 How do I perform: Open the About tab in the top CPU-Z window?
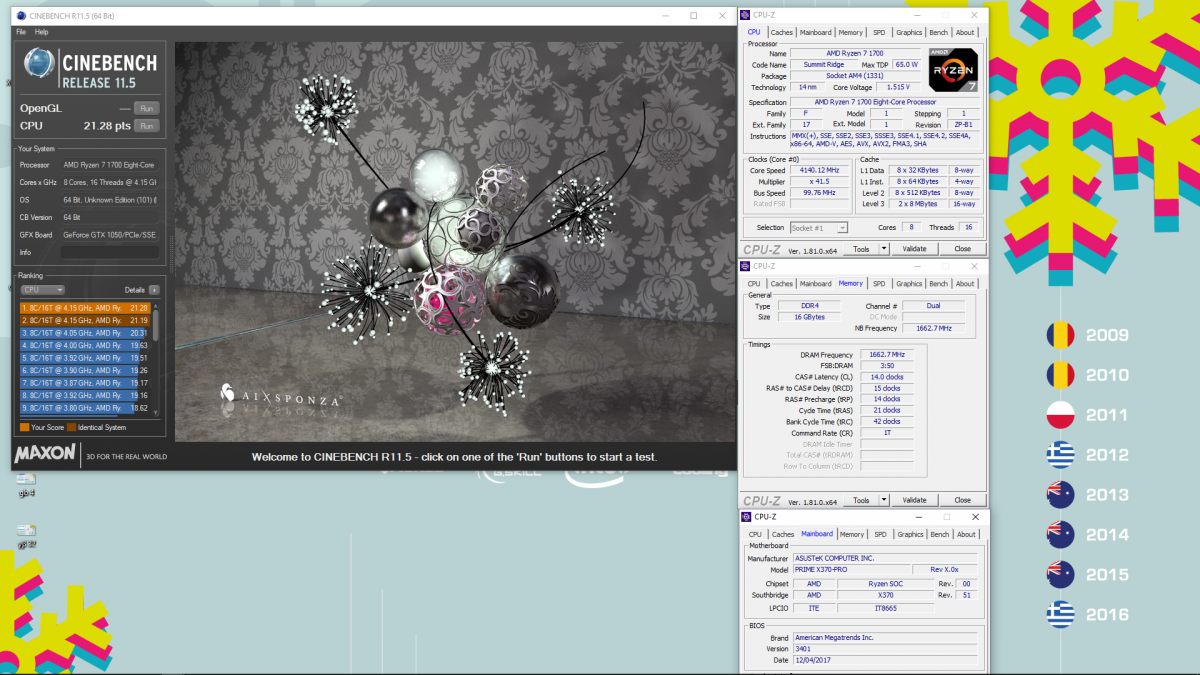tap(965, 33)
